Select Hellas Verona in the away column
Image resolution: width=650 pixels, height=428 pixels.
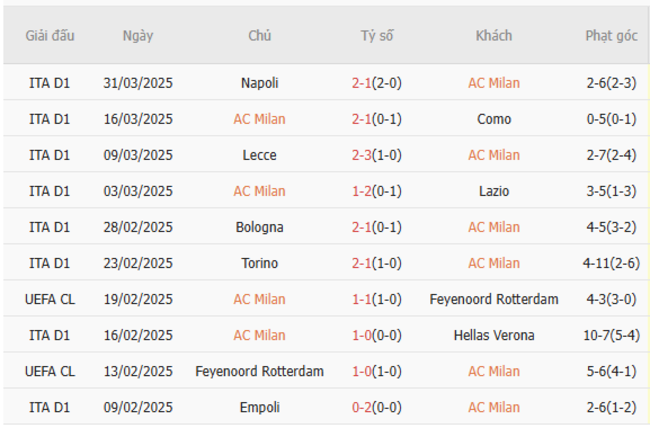pos(494,335)
